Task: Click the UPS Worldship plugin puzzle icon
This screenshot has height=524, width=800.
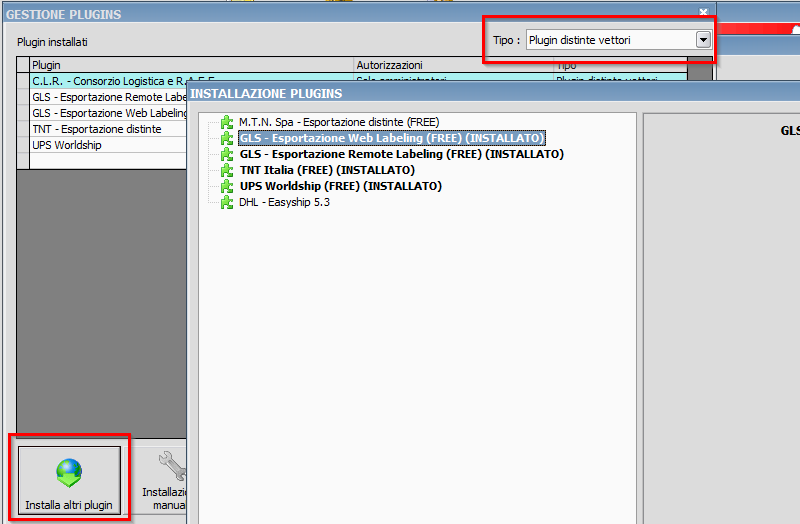Action: pyautogui.click(x=227, y=186)
